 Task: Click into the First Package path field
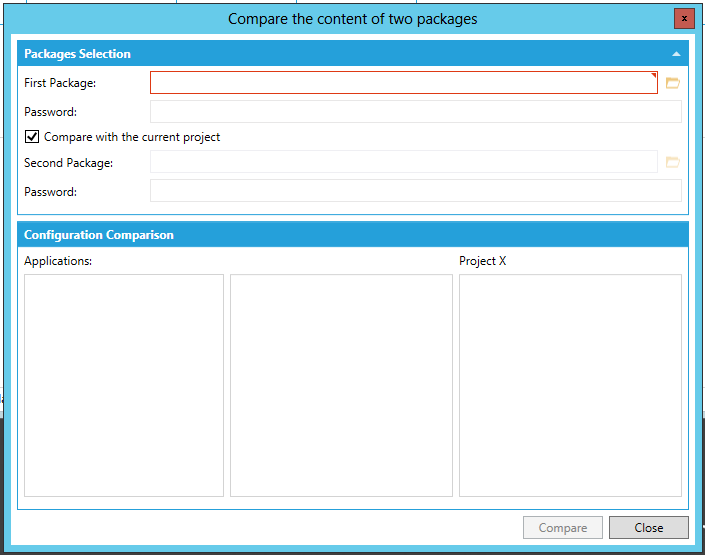tap(403, 83)
